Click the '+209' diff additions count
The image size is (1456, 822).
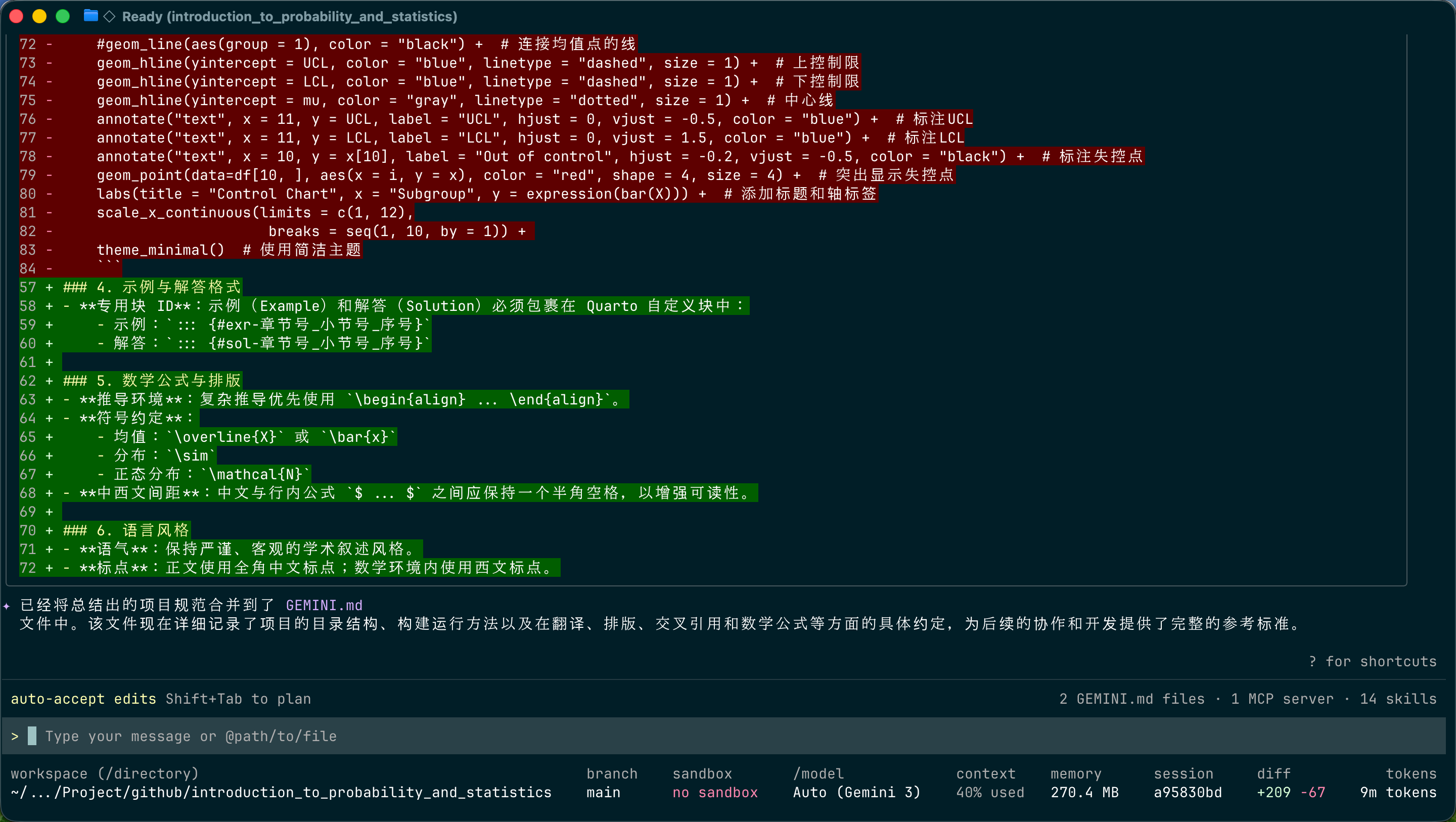[x=1273, y=792]
